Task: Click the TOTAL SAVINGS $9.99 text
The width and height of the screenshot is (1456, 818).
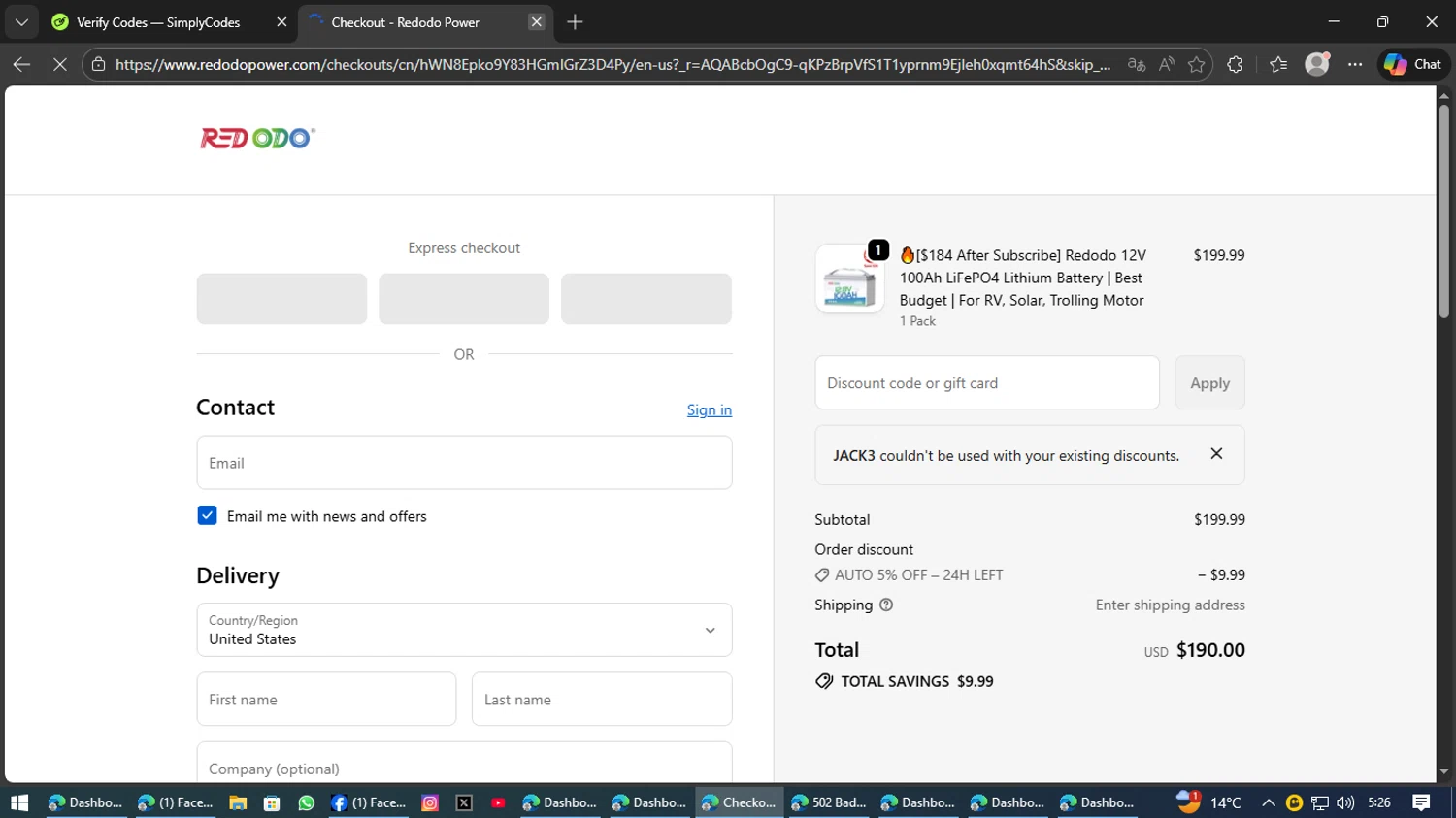Action: click(905, 681)
